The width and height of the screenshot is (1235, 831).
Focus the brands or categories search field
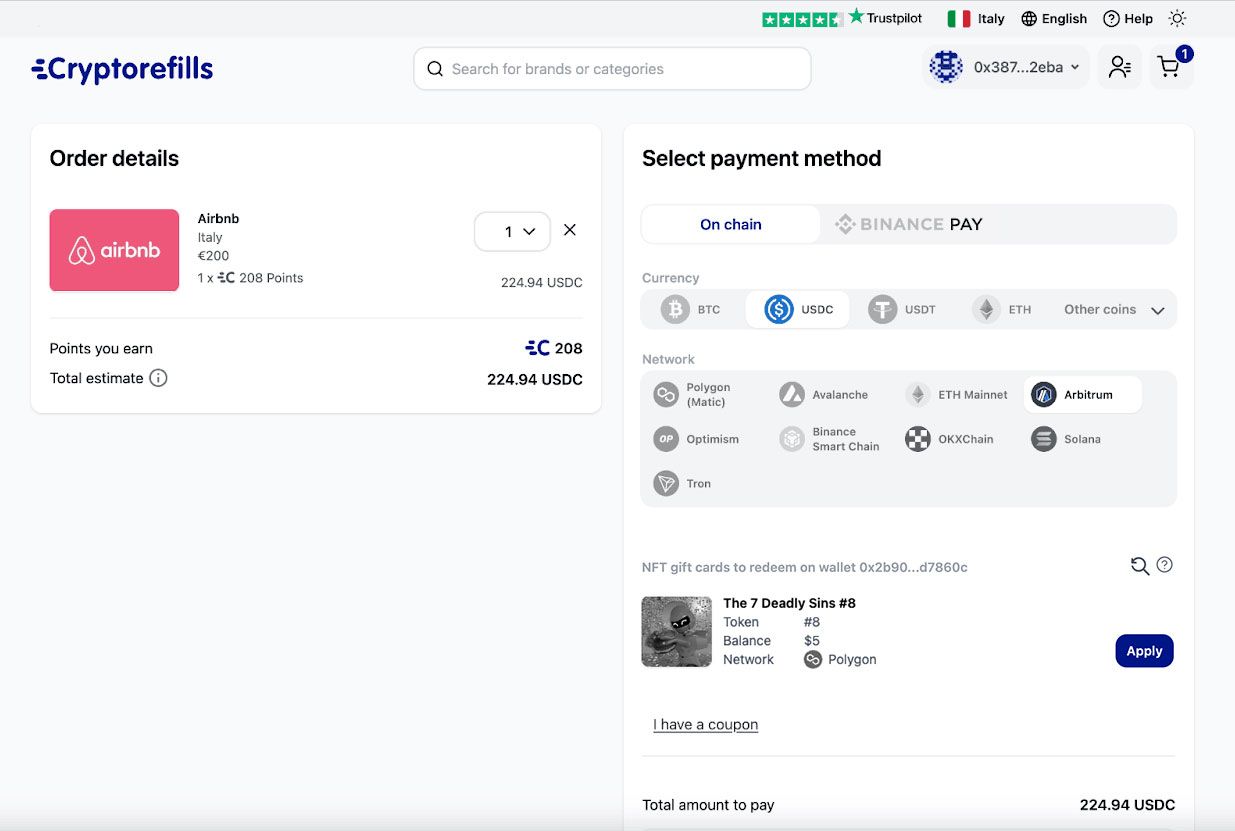(x=612, y=69)
